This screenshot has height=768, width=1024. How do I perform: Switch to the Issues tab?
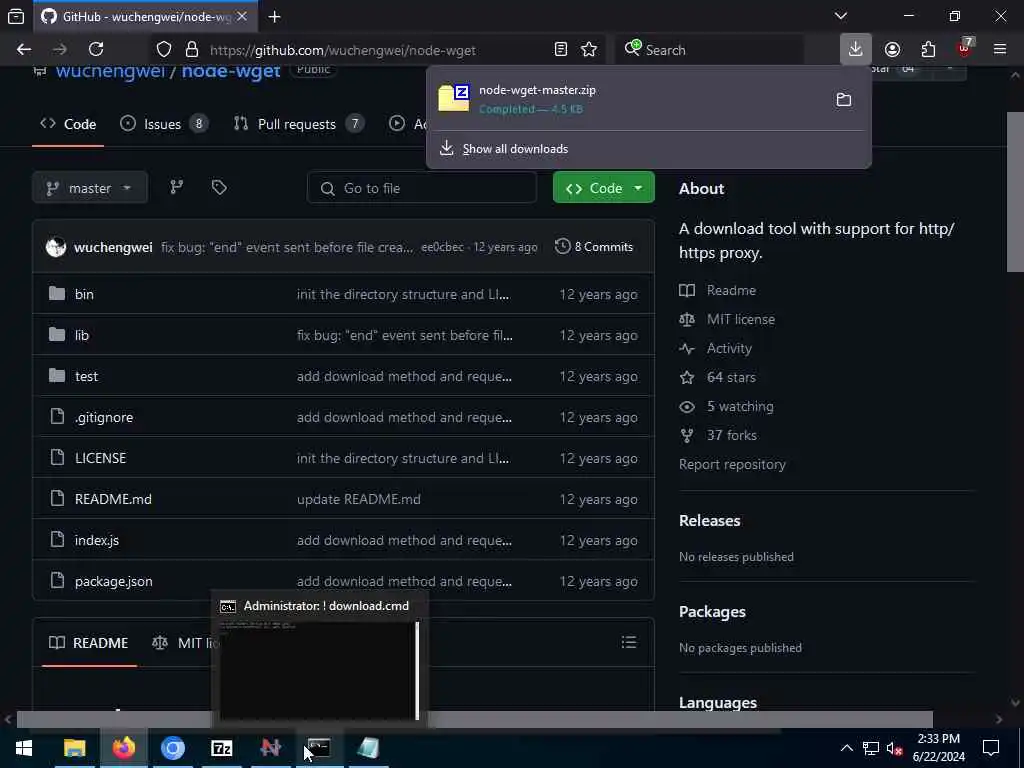tap(163, 124)
